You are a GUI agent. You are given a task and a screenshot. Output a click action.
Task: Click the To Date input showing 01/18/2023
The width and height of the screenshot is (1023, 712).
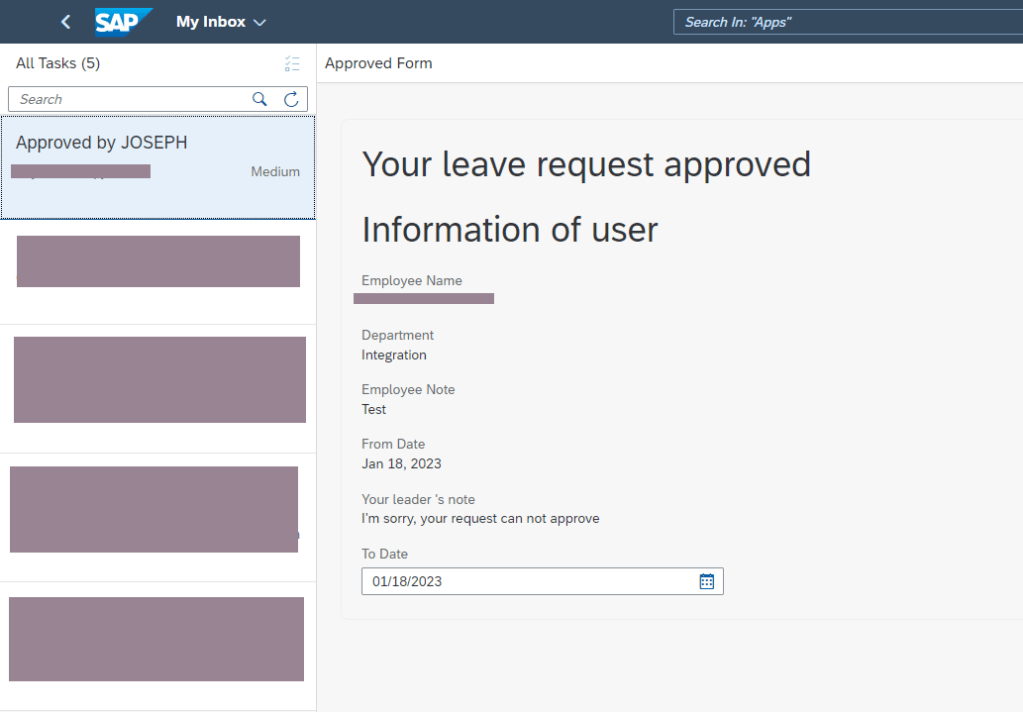[530, 581]
